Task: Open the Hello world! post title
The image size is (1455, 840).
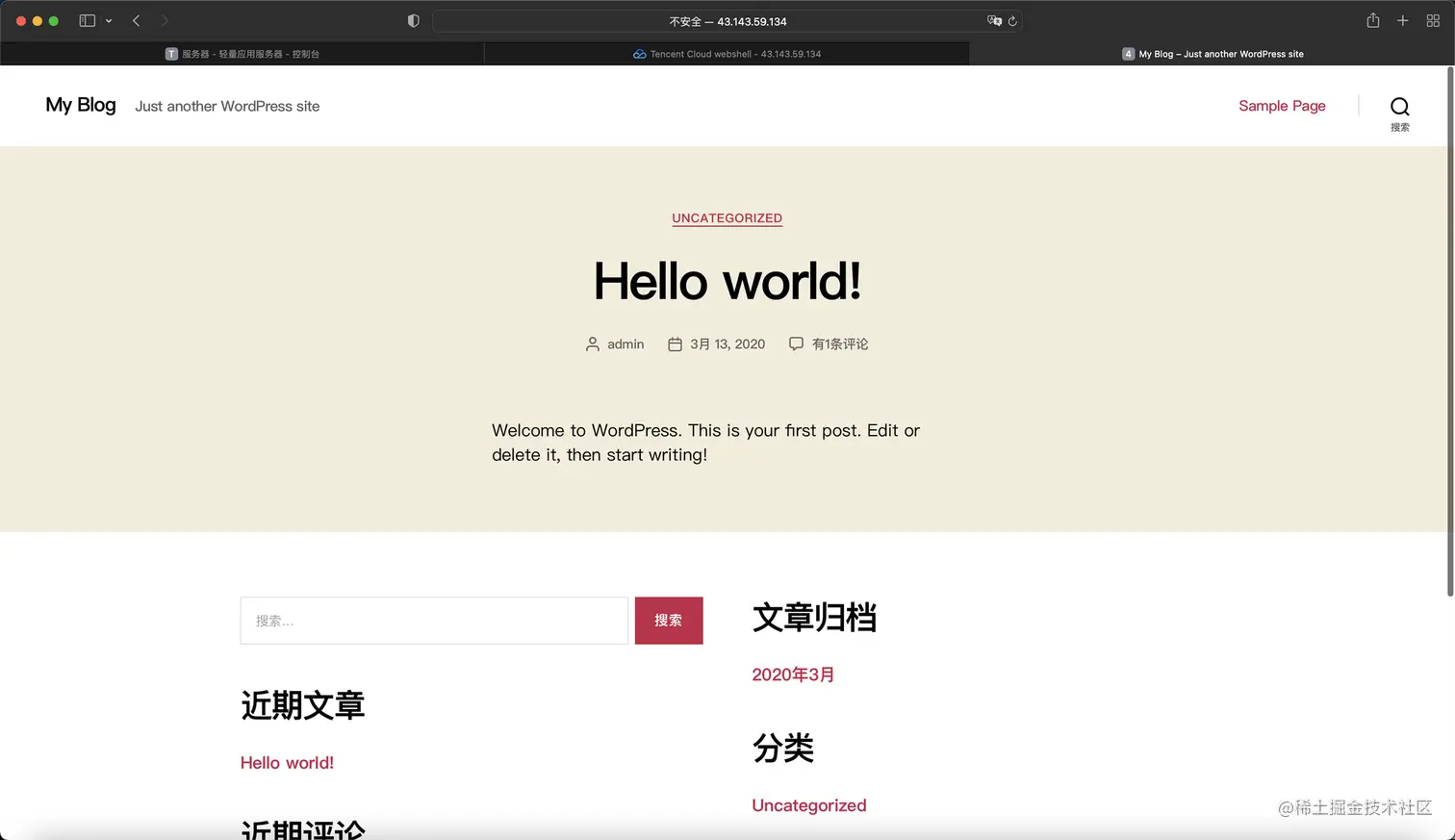Action: (727, 281)
